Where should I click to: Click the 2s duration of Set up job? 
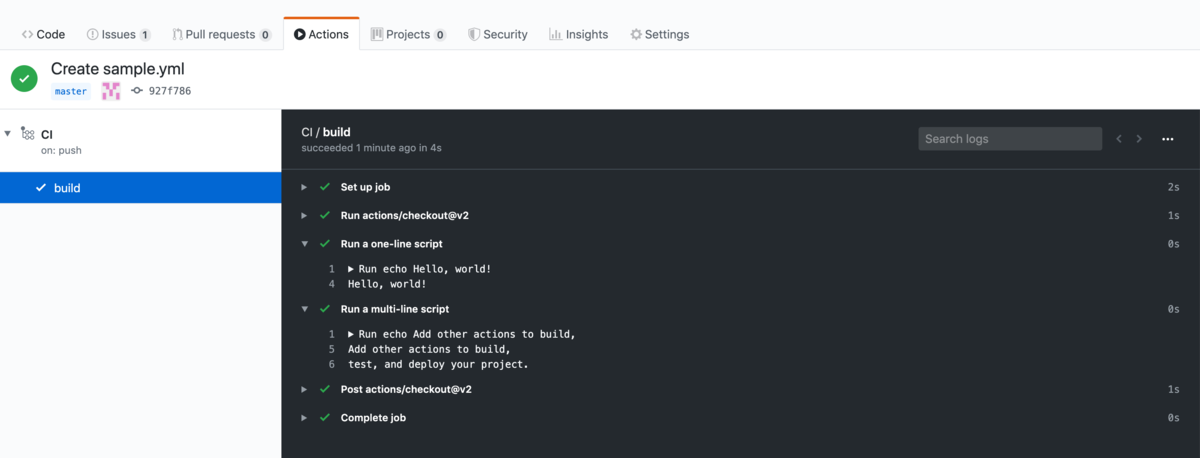coord(1173,187)
